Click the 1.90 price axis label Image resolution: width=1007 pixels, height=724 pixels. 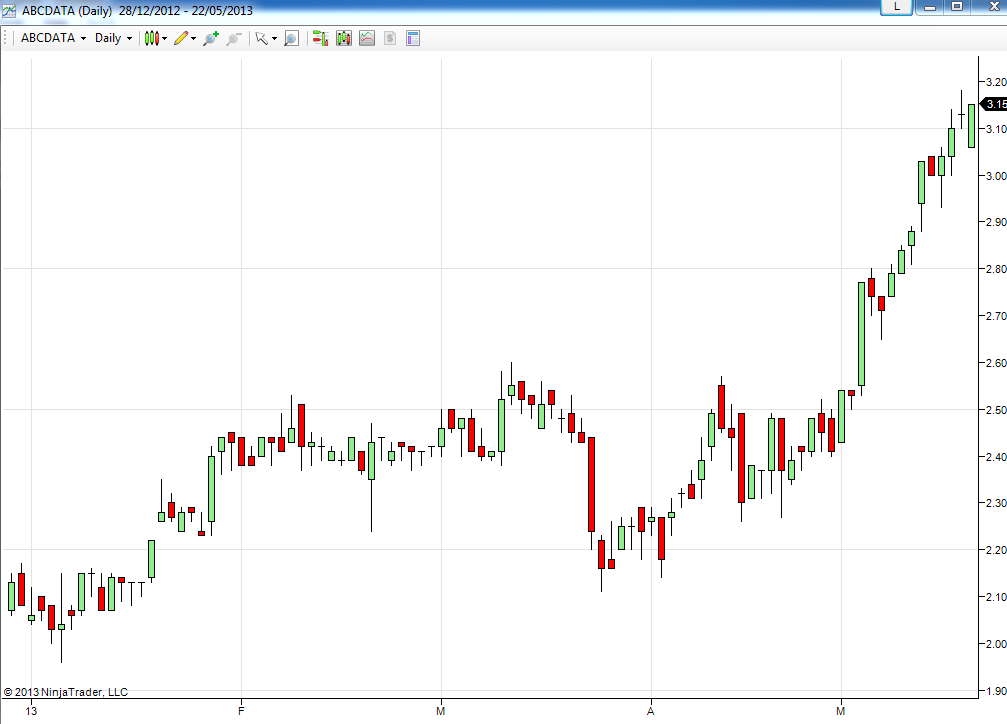click(x=996, y=691)
